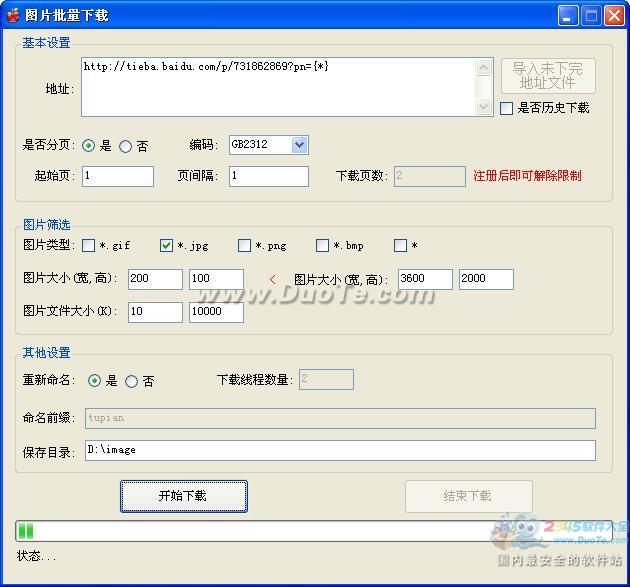
Task: Minimize the 图片批量下载 window
Action: (x=568, y=16)
